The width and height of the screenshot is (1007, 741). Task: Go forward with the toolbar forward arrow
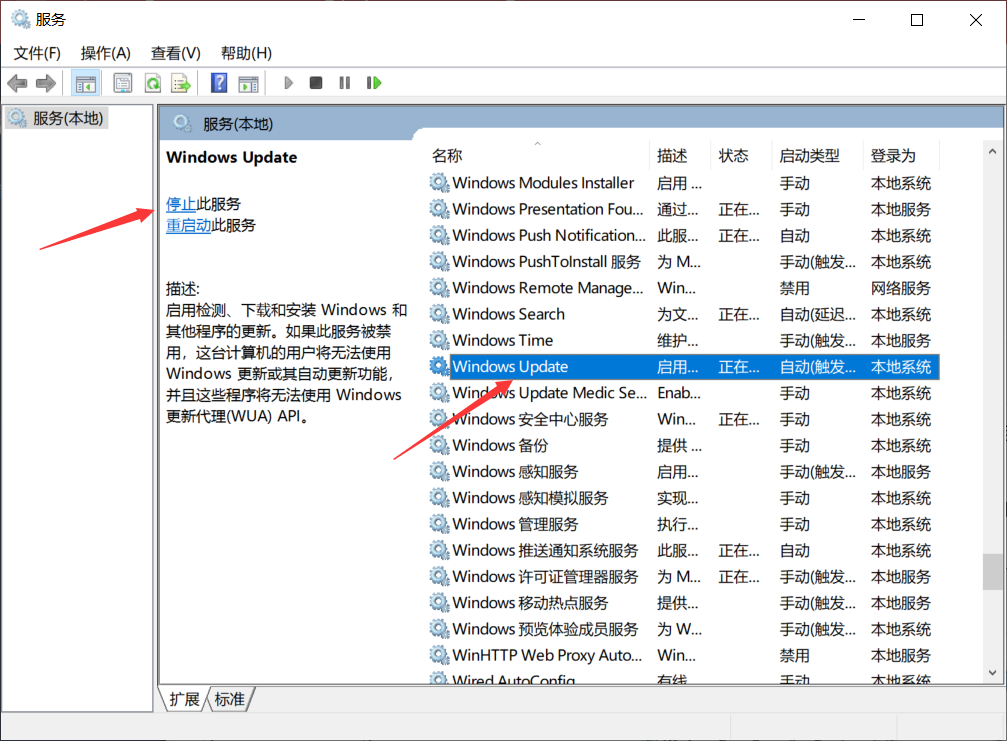[x=46, y=83]
